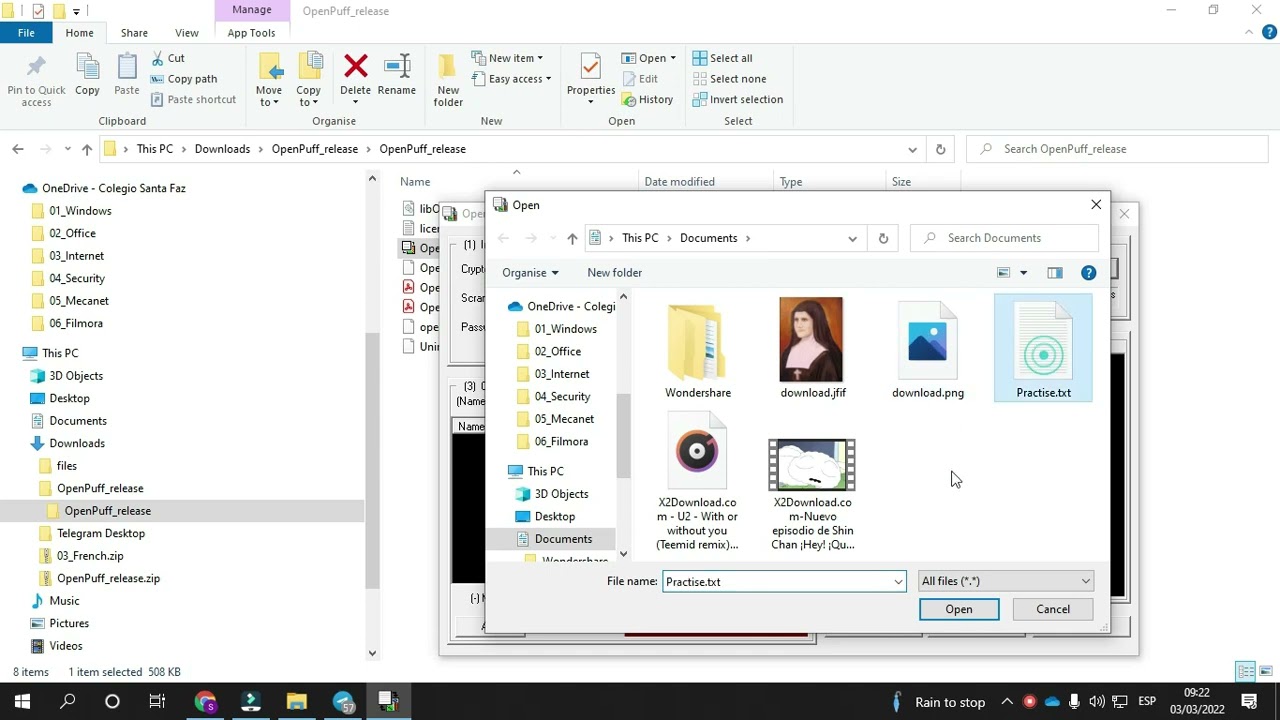The height and width of the screenshot is (720, 1280).
Task: Open the file type filter dropdown
Action: click(x=1005, y=581)
